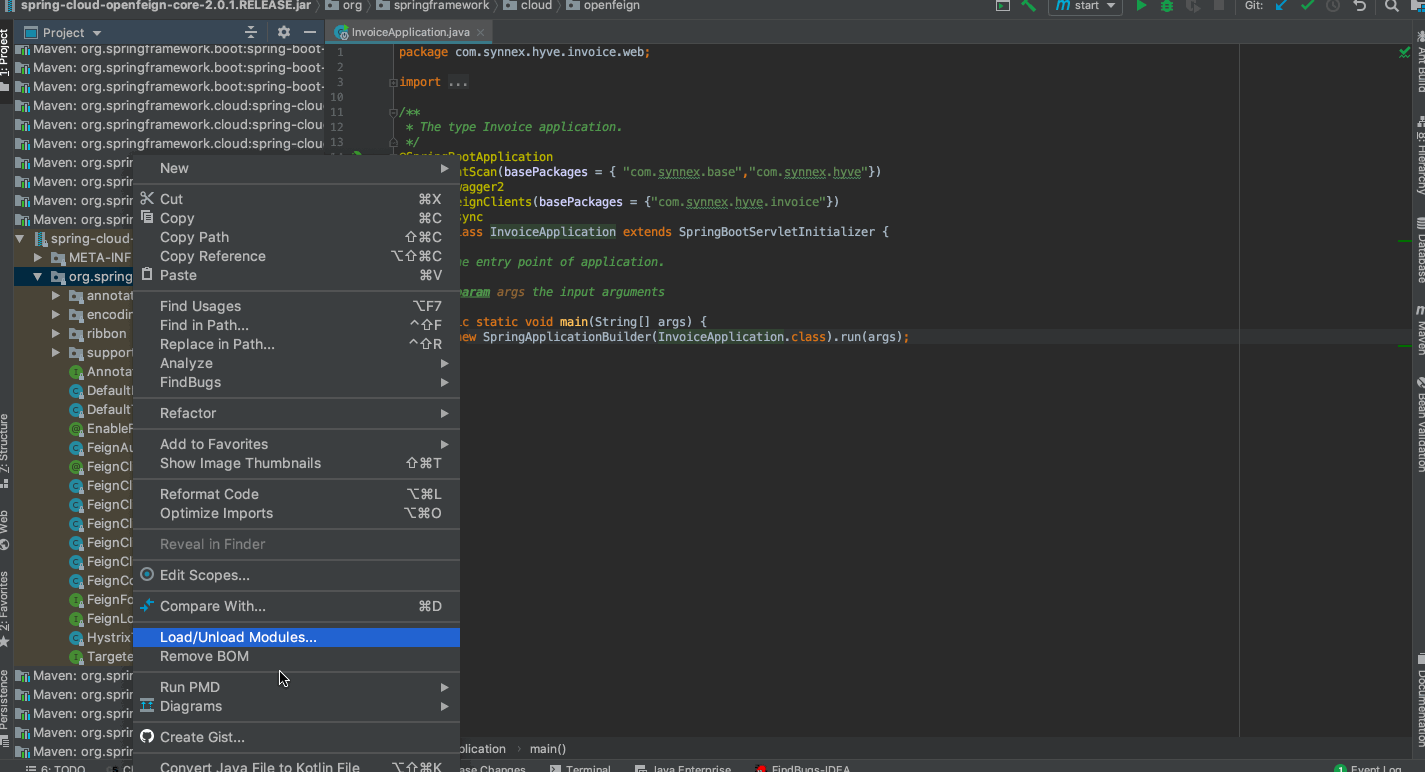Click the Compare With arrows icon

click(147, 606)
